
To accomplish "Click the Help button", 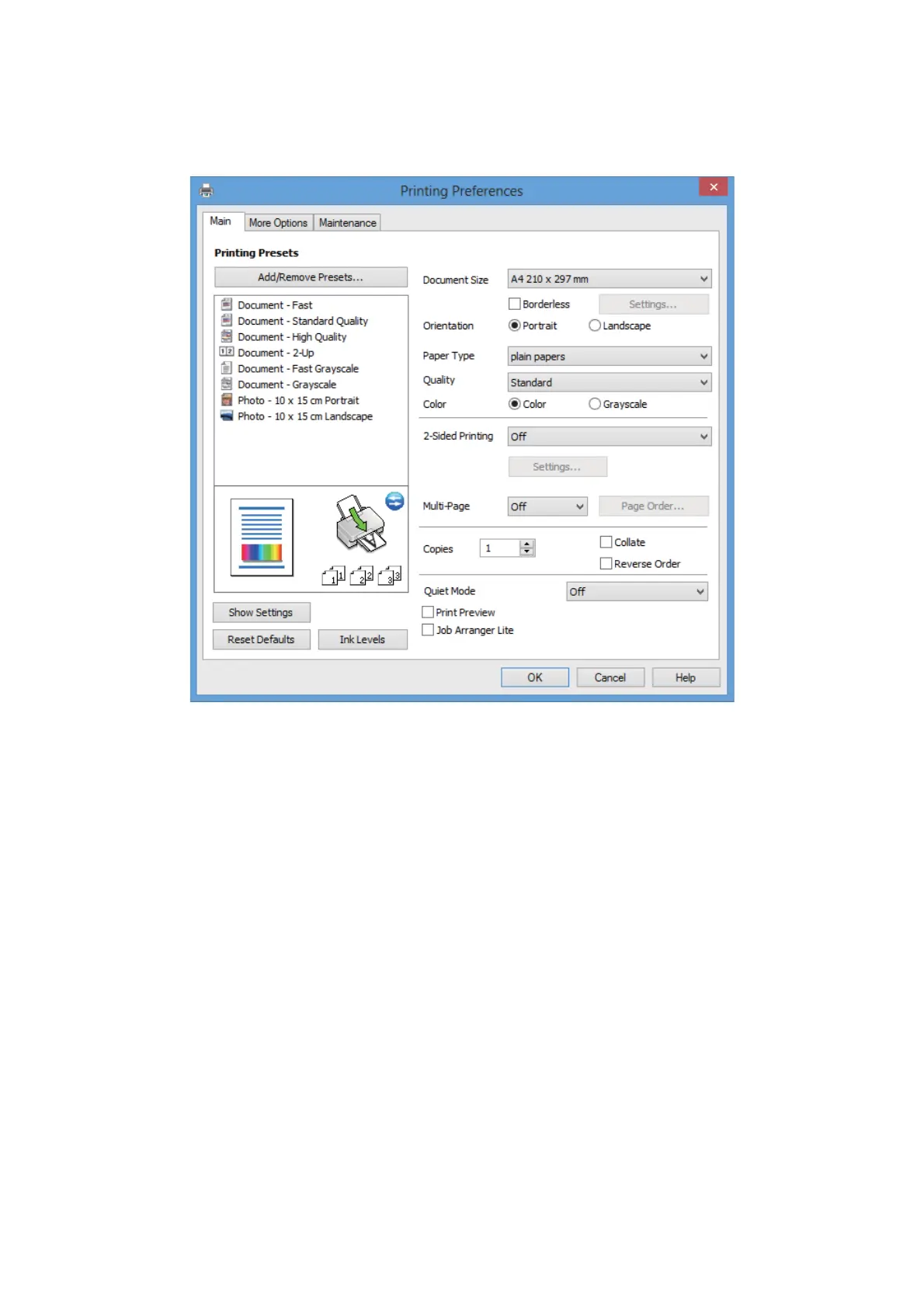I will point(686,677).
